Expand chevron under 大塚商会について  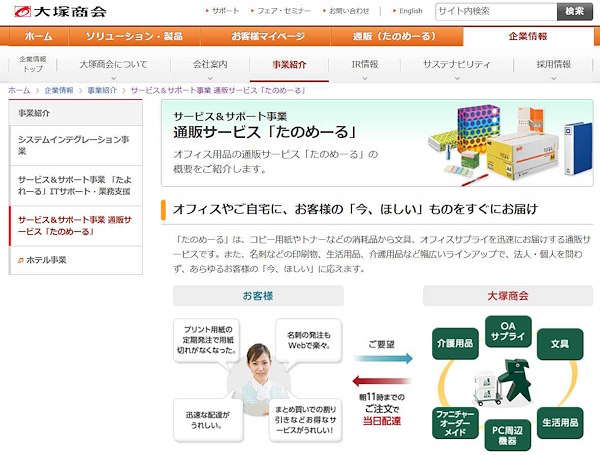pyautogui.click(x=113, y=78)
